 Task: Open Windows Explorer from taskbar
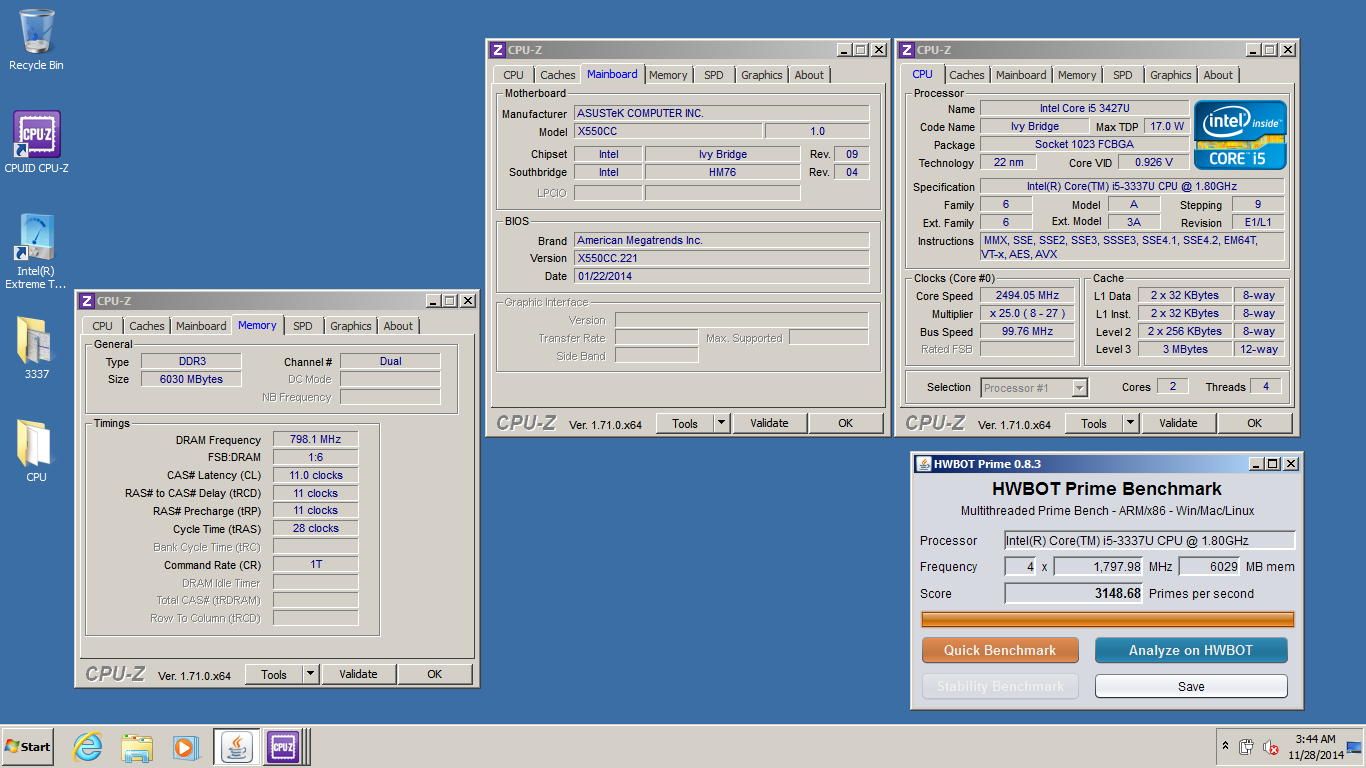click(x=137, y=746)
